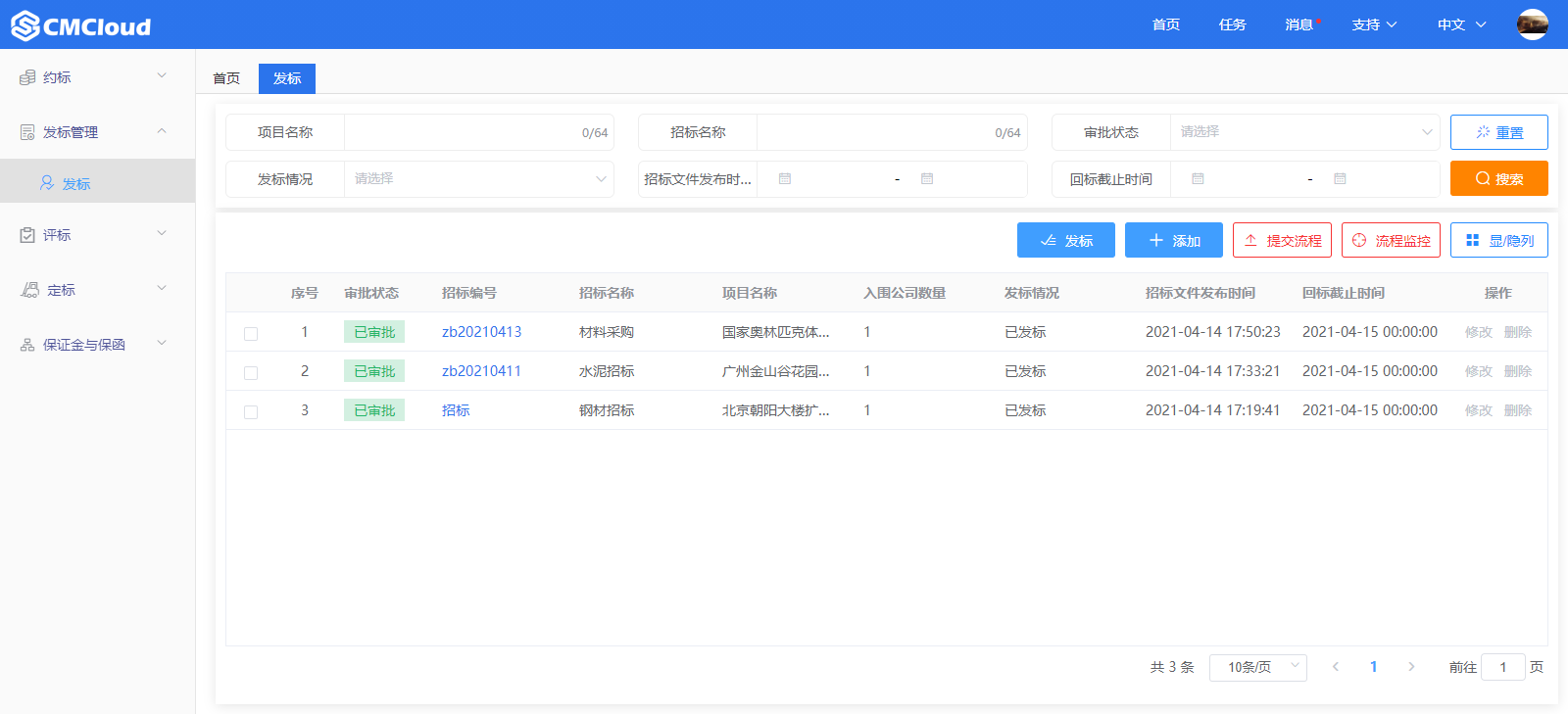Click the 已审批 status tag in row 1
Screen dimensions: 1568x714
pos(374,332)
